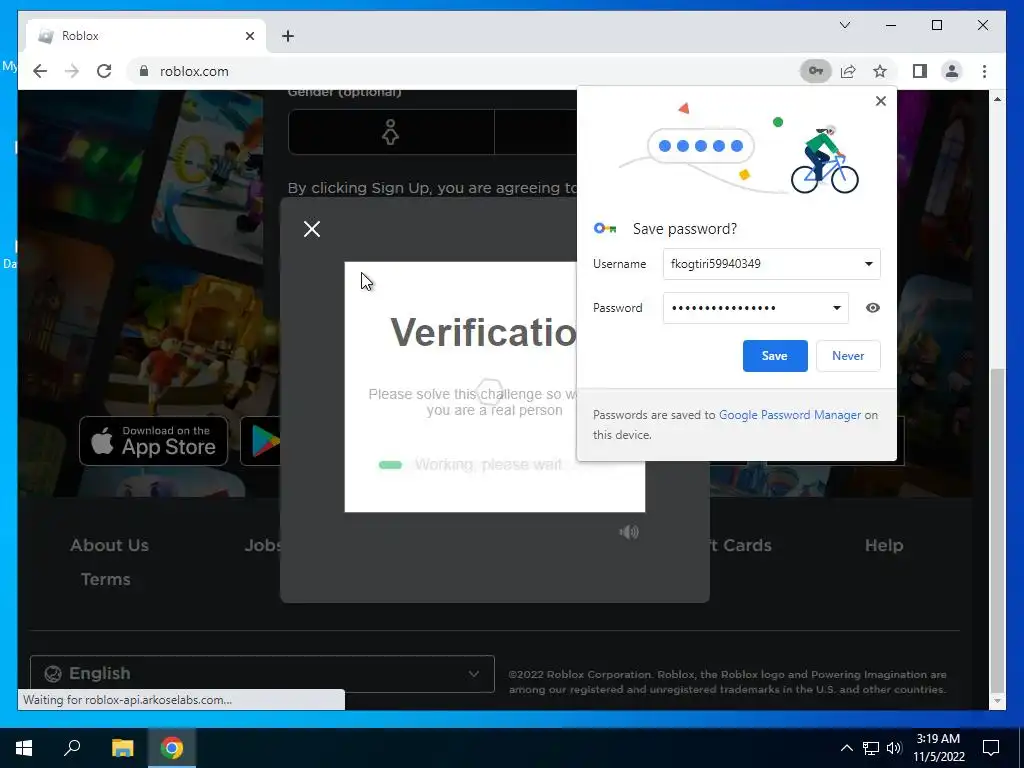Screen dimensions: 1024x768
Task: Bookmark this tab with the star icon
Action: [x=880, y=71]
